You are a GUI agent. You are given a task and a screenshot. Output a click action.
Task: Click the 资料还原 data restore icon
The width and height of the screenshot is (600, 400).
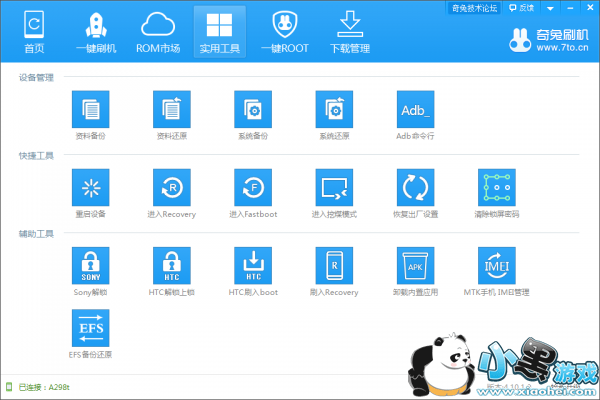click(x=172, y=109)
